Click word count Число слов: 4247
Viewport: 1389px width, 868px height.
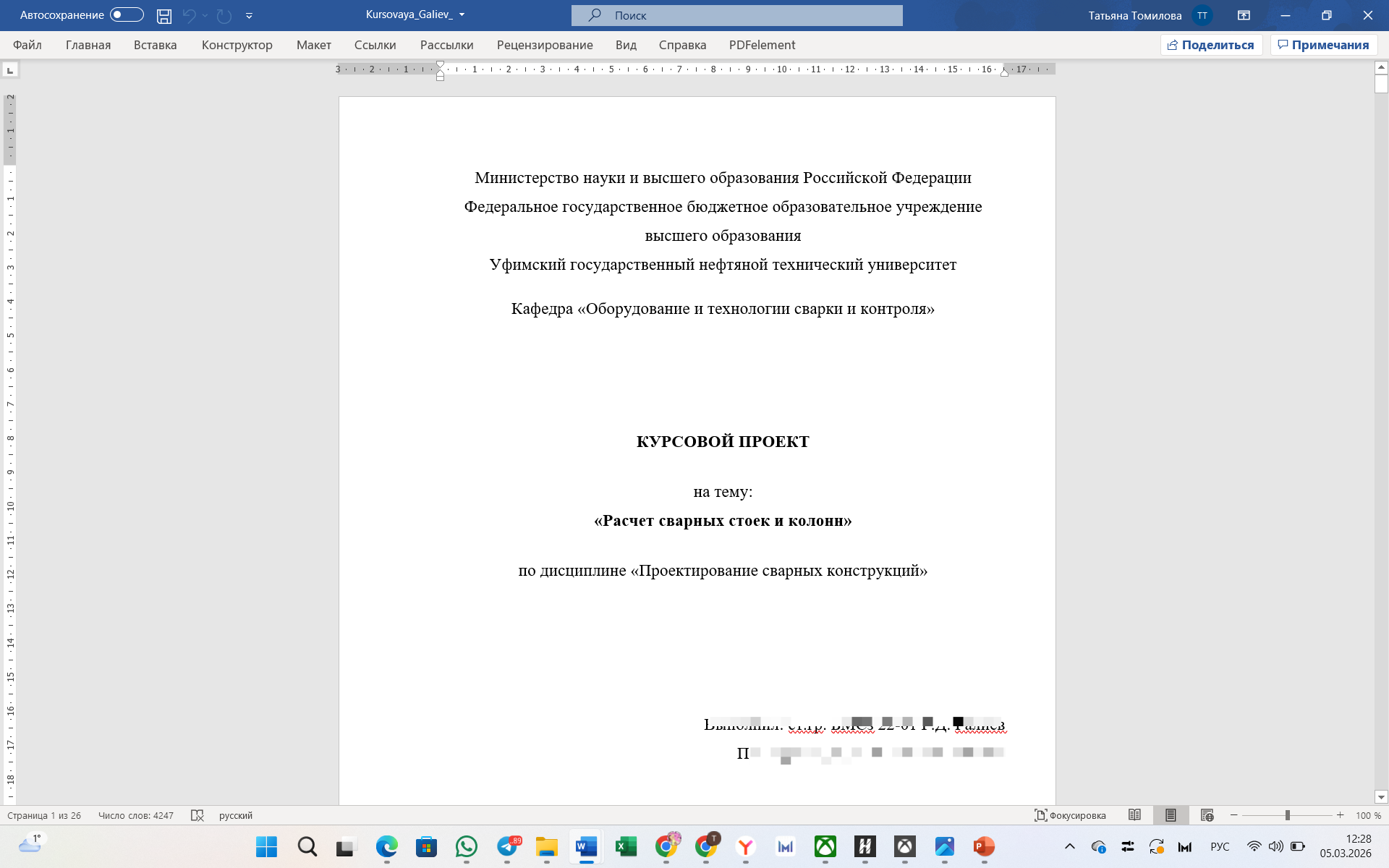(x=137, y=815)
